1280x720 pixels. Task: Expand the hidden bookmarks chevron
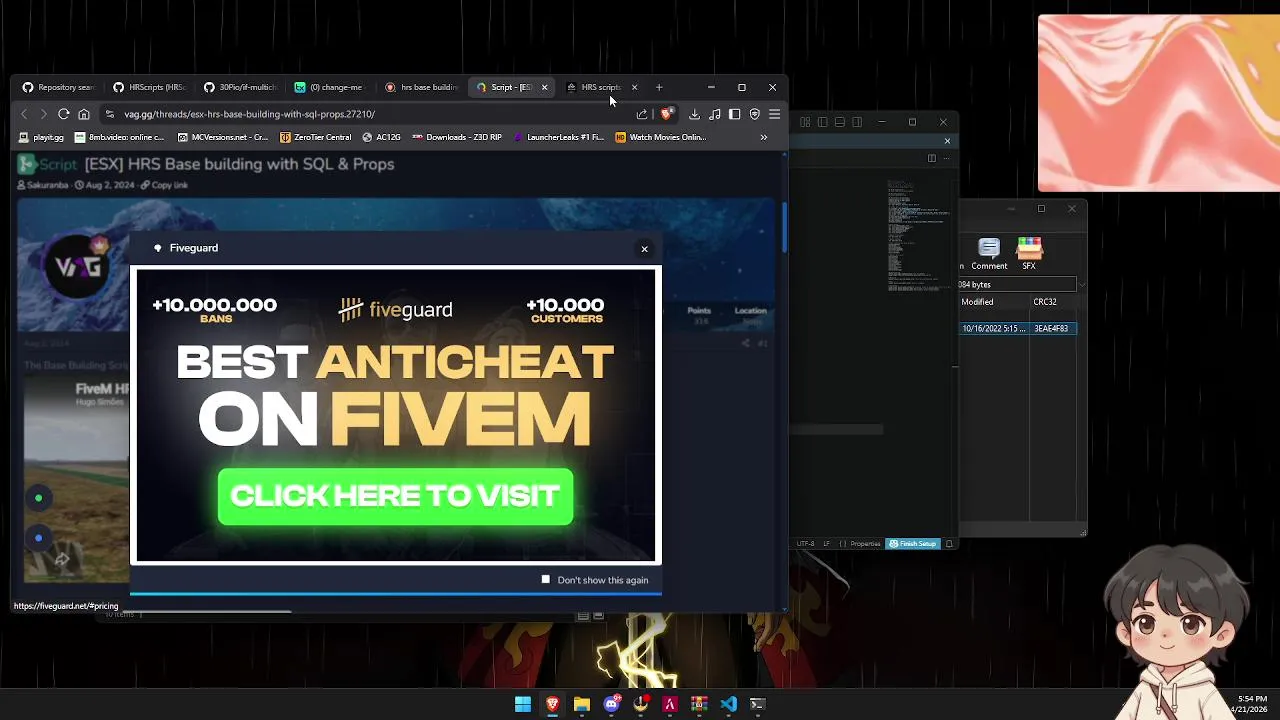tap(764, 137)
